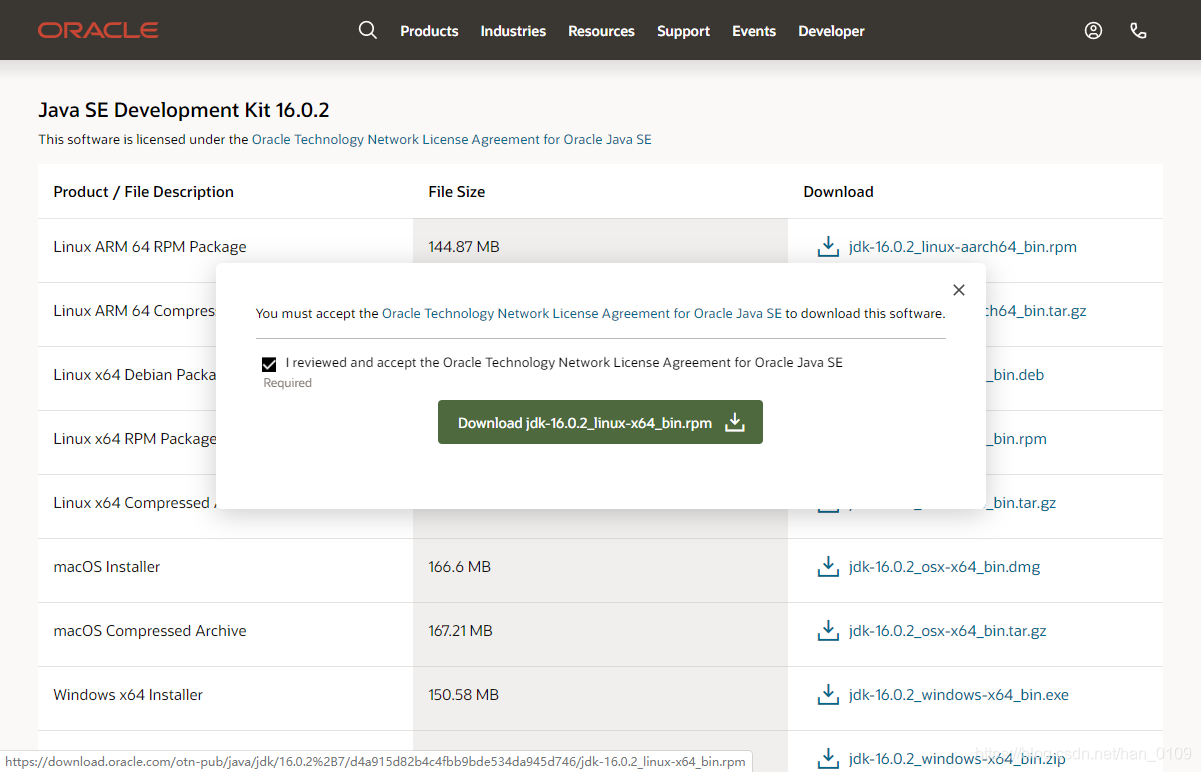Click macOS Installer row label
1201x772 pixels.
(107, 567)
